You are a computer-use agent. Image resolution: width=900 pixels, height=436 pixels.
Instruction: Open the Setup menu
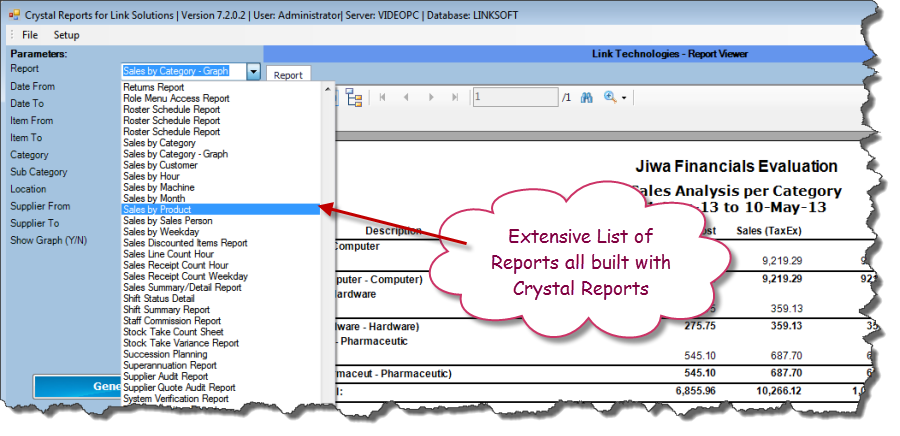point(67,35)
